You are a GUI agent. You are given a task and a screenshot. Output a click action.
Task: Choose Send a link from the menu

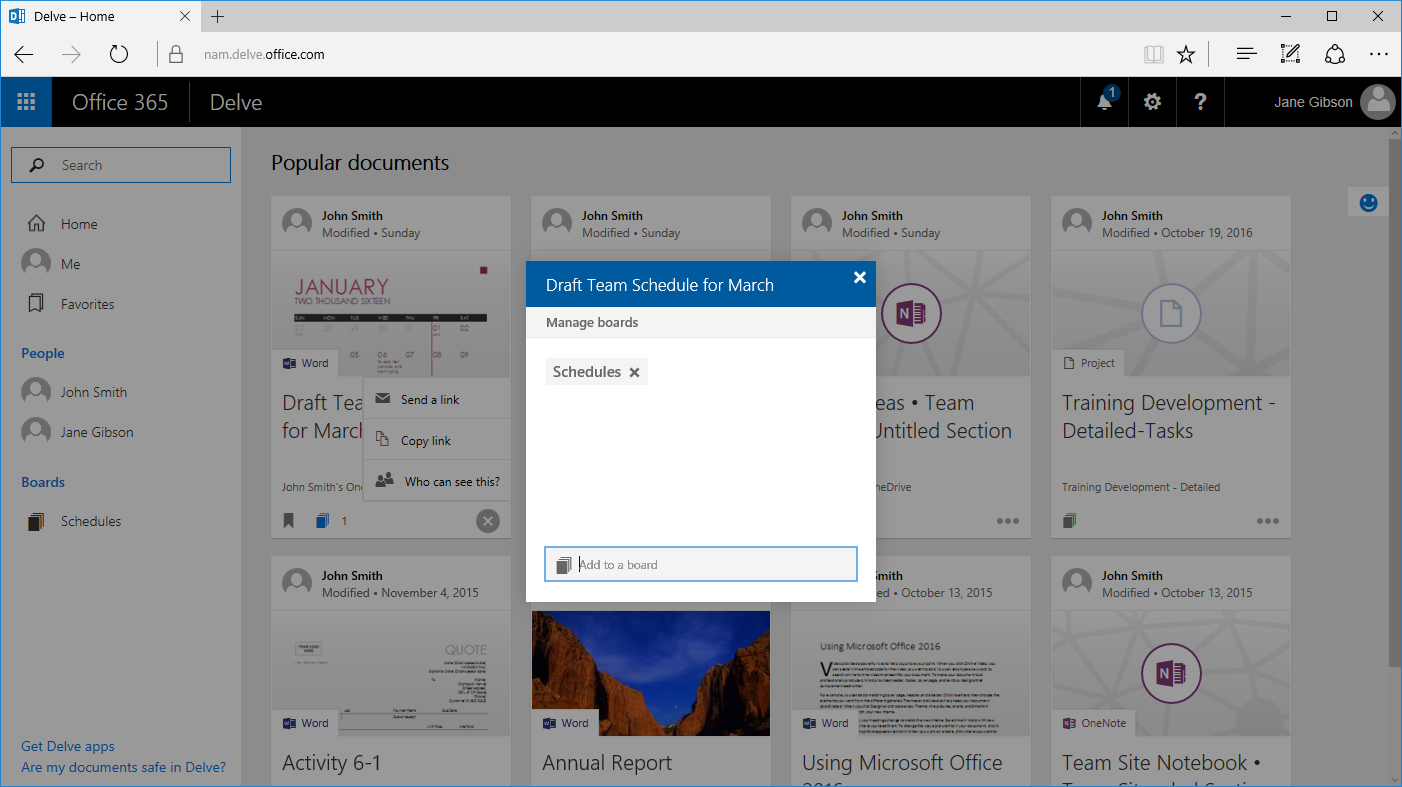(x=437, y=399)
